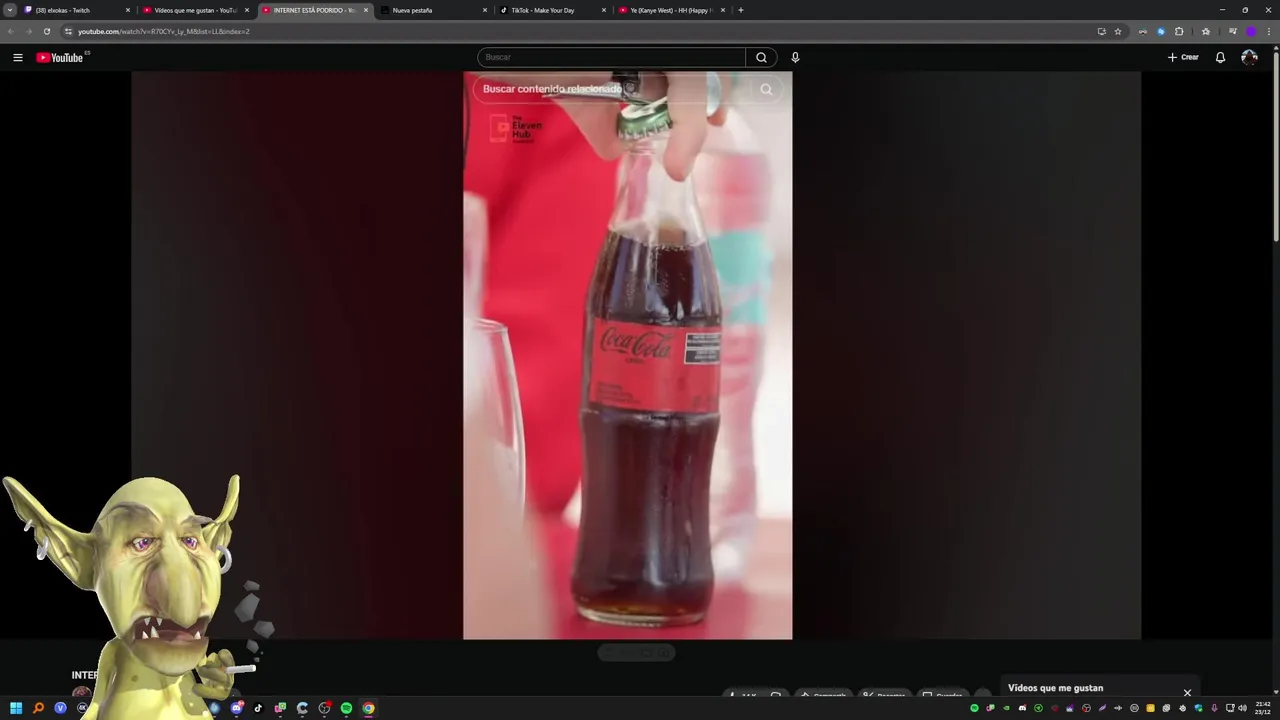1280x720 pixels.
Task: Open the tab search dropdown arrow
Action: tap(9, 10)
